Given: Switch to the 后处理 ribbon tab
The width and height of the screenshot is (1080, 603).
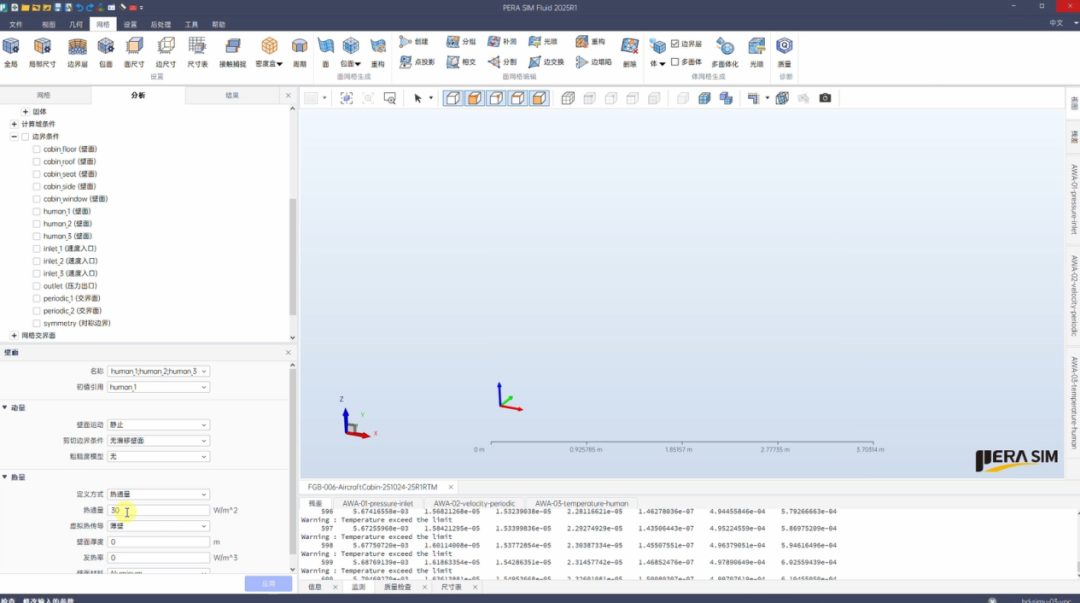Looking at the screenshot, I should [160, 24].
